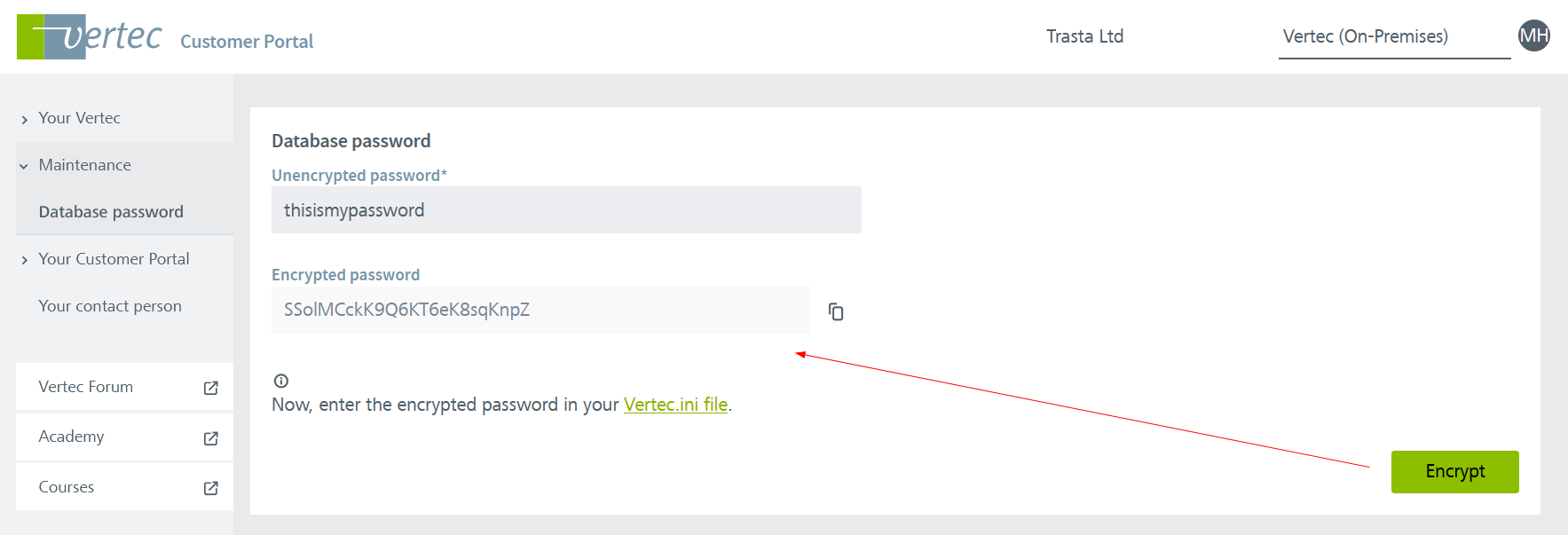The width and height of the screenshot is (1568, 535).
Task: Expand the Your Vertec chevron
Action: tap(25, 119)
